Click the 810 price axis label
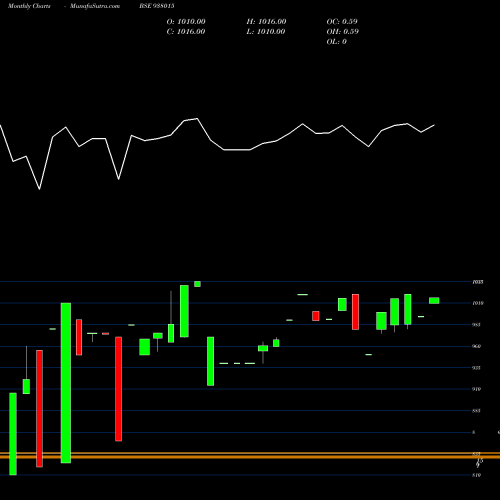The width and height of the screenshot is (500, 500). pos(477,475)
